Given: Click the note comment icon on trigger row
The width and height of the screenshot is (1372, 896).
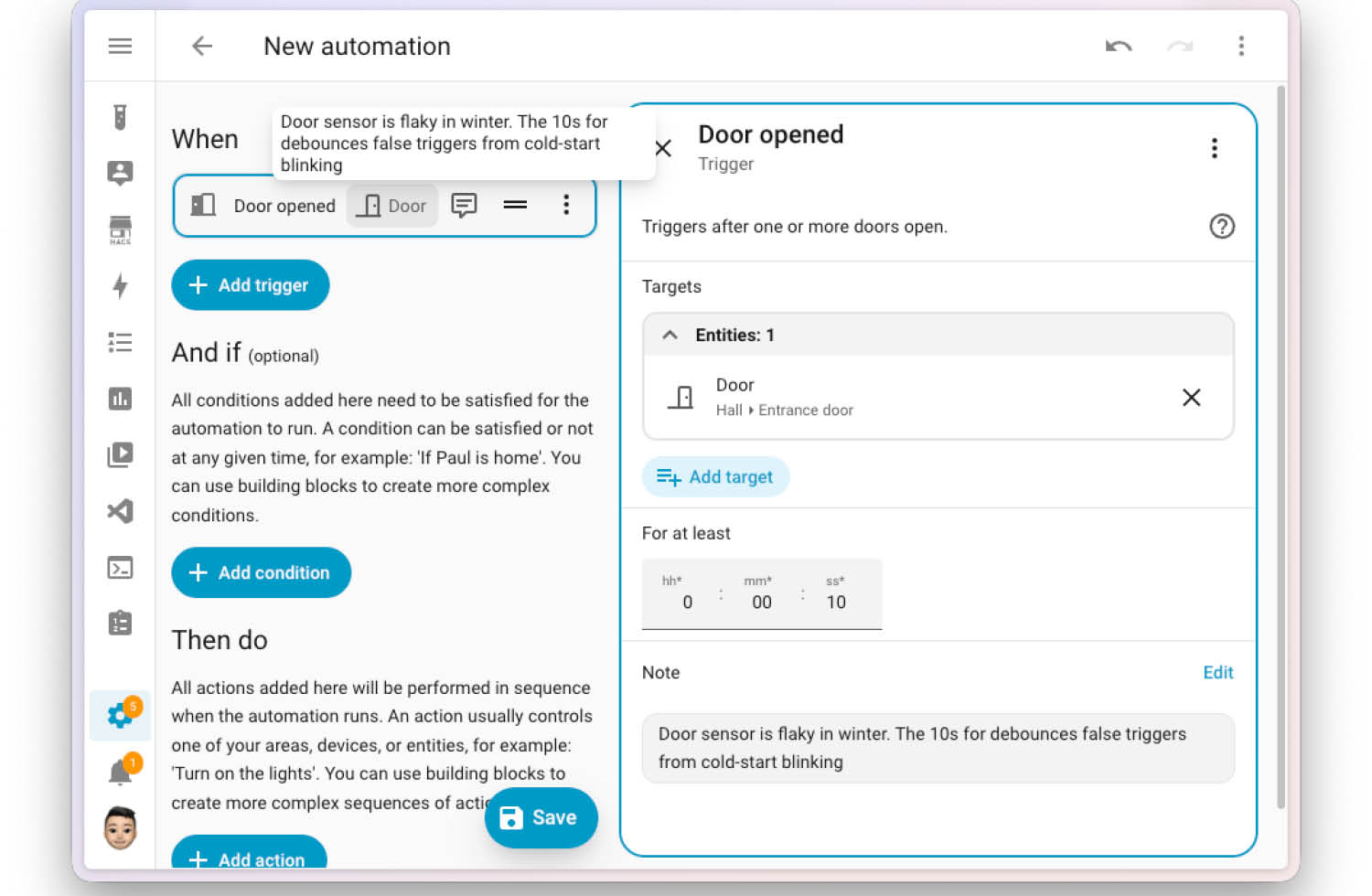Looking at the screenshot, I should click(x=465, y=206).
